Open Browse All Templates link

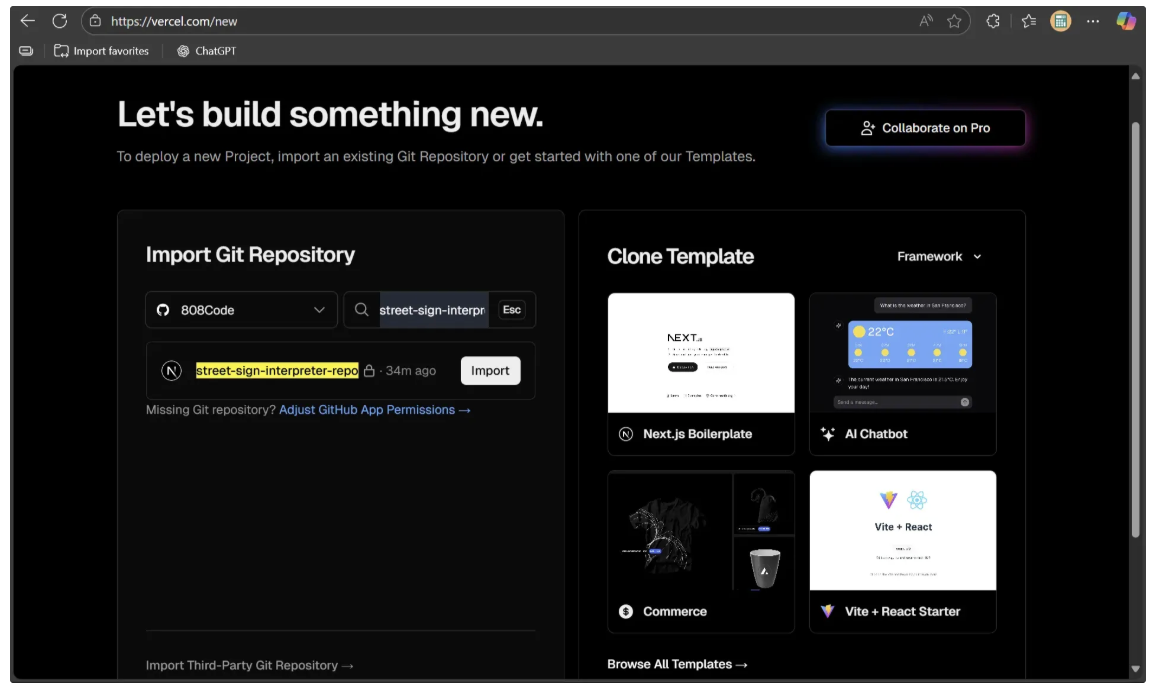pyautogui.click(x=677, y=664)
